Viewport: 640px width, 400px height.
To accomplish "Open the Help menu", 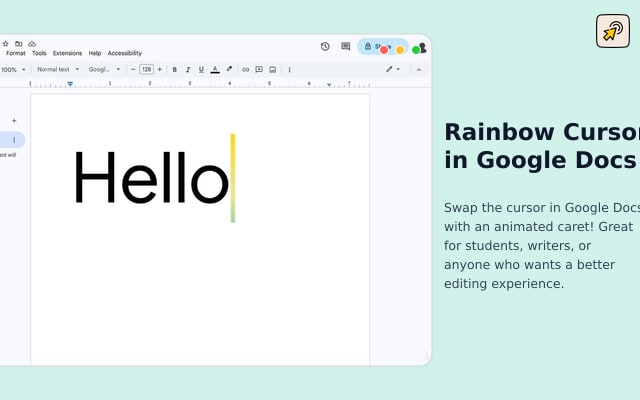I will tap(95, 53).
